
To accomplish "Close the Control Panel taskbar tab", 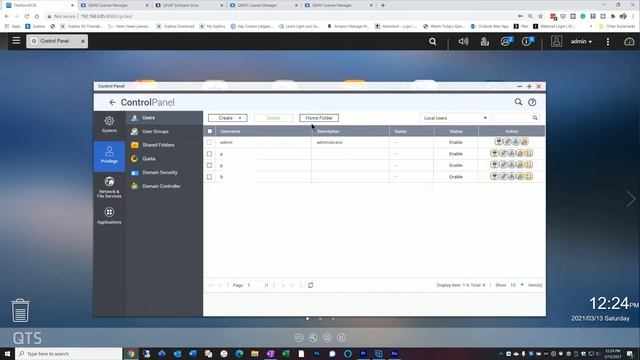I will pos(82,41).
